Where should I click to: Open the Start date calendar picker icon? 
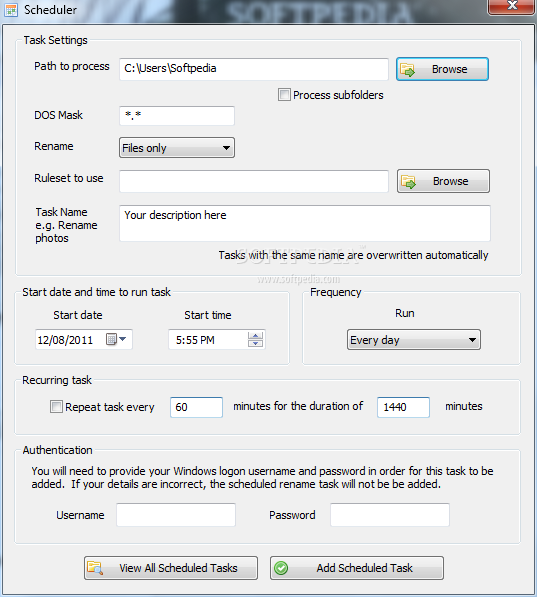pyautogui.click(x=116, y=339)
